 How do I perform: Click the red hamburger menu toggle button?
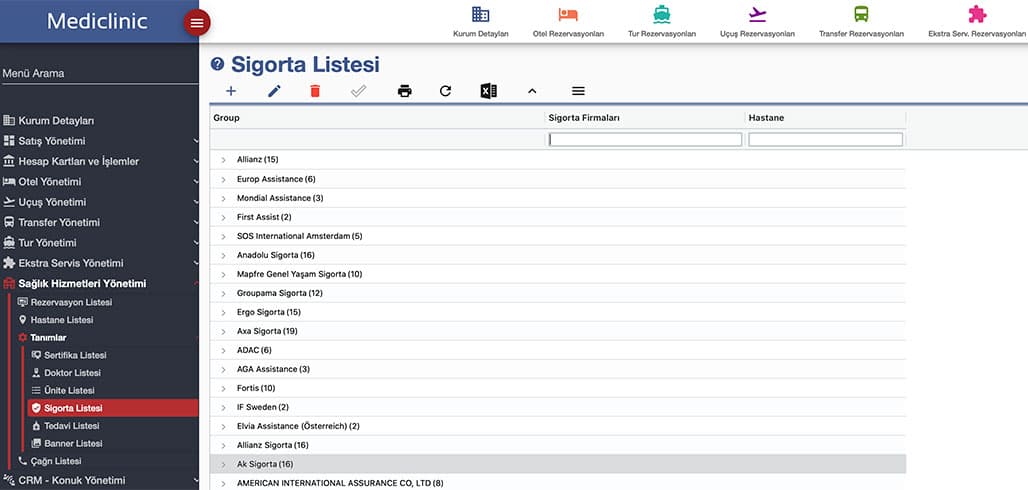(197, 23)
